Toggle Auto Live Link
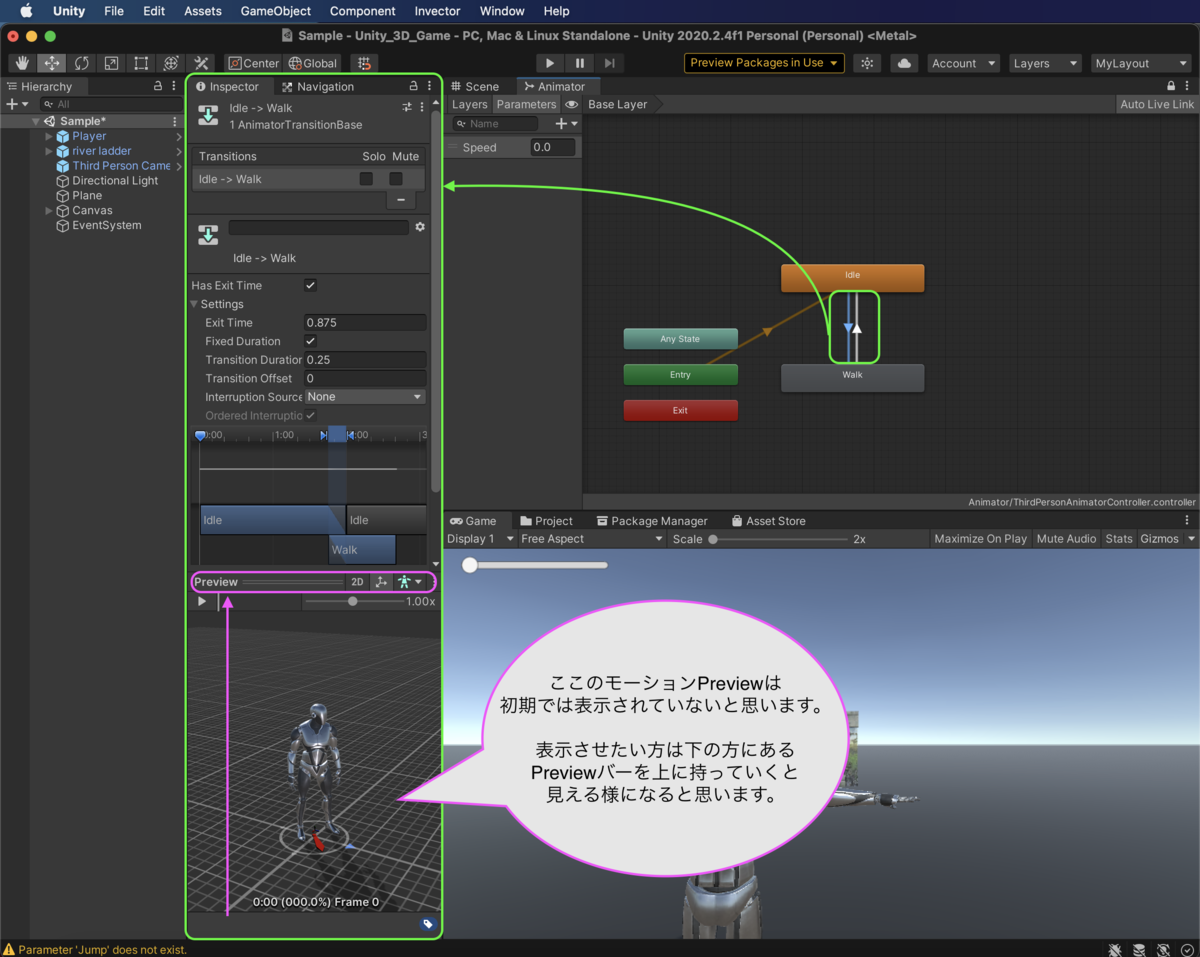Viewport: 1200px width, 957px height. (x=1156, y=104)
